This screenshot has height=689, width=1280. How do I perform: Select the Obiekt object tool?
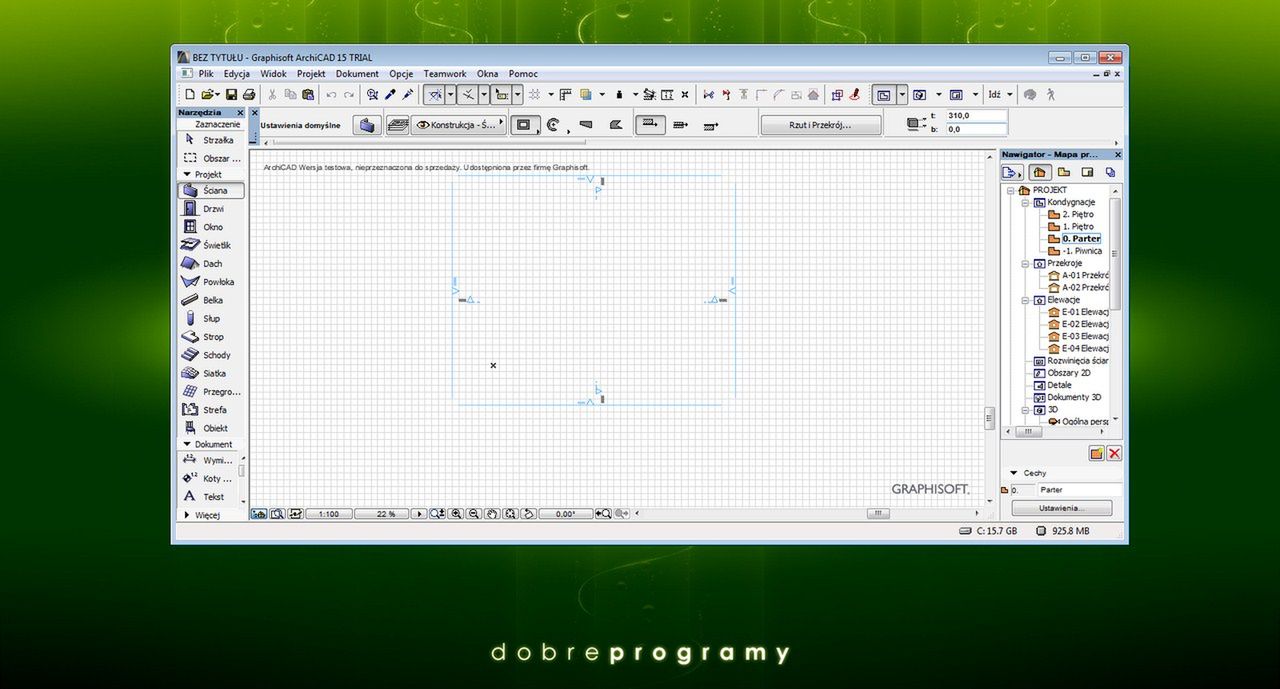click(x=211, y=428)
